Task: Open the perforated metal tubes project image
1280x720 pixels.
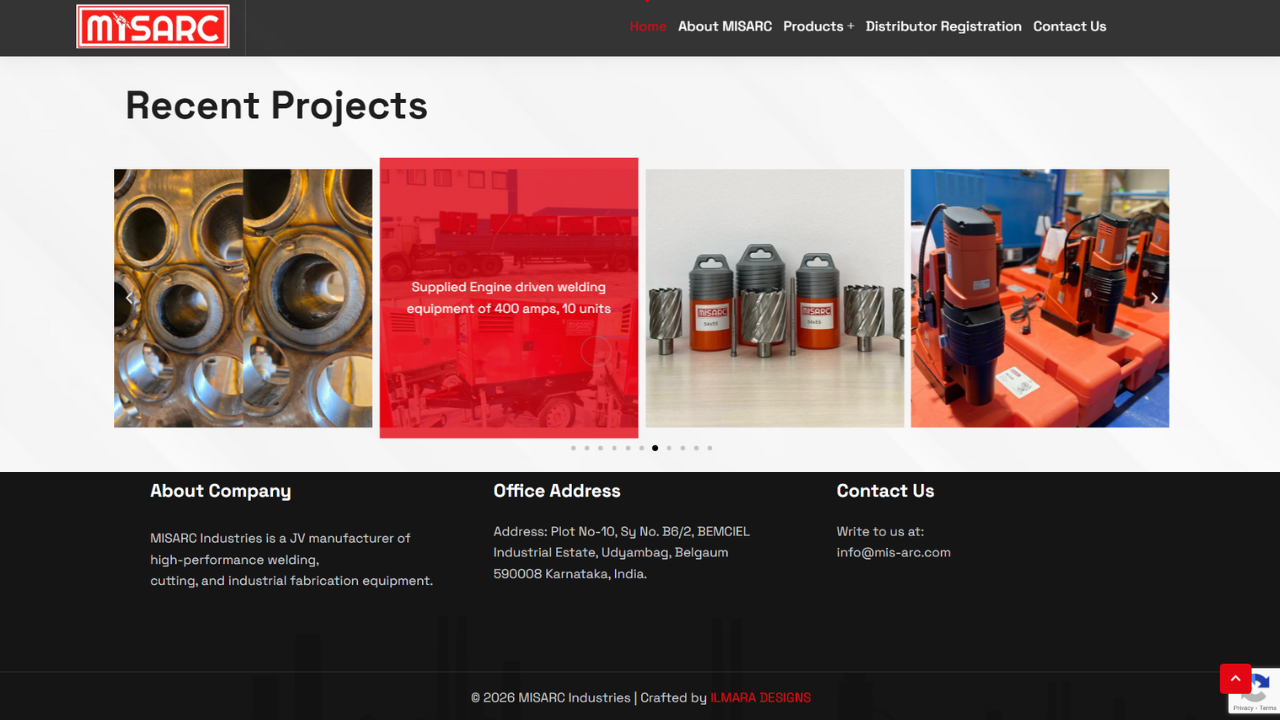Action: 243,298
